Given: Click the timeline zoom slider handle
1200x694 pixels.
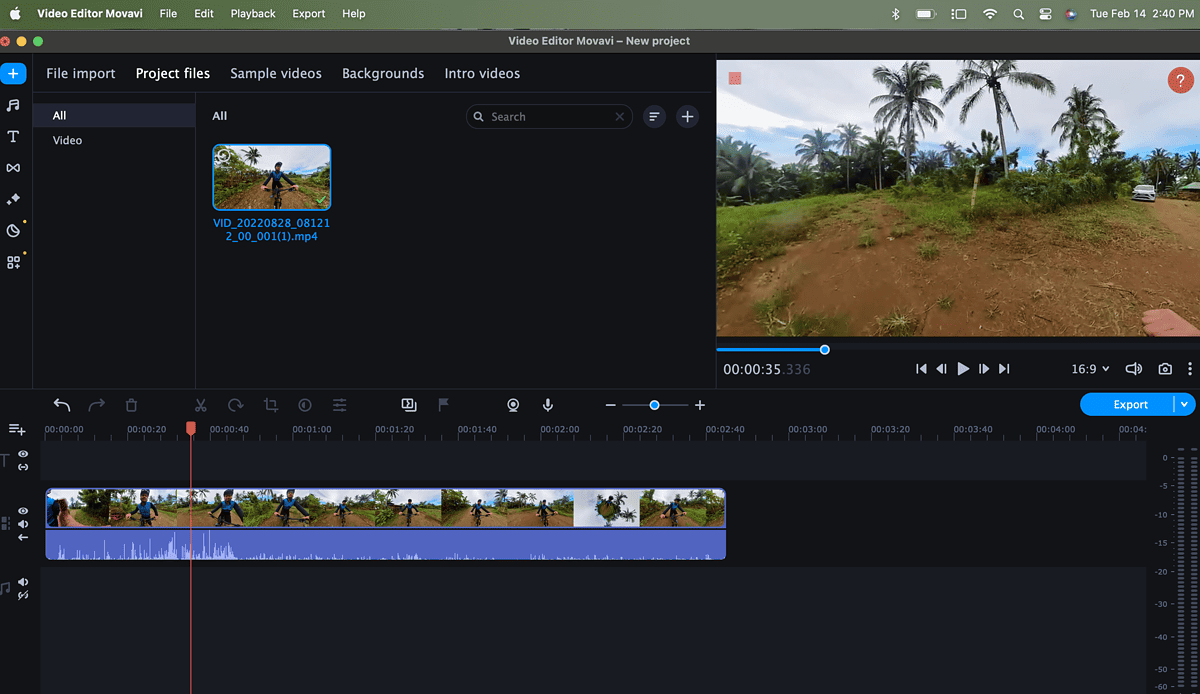Looking at the screenshot, I should pyautogui.click(x=654, y=405).
